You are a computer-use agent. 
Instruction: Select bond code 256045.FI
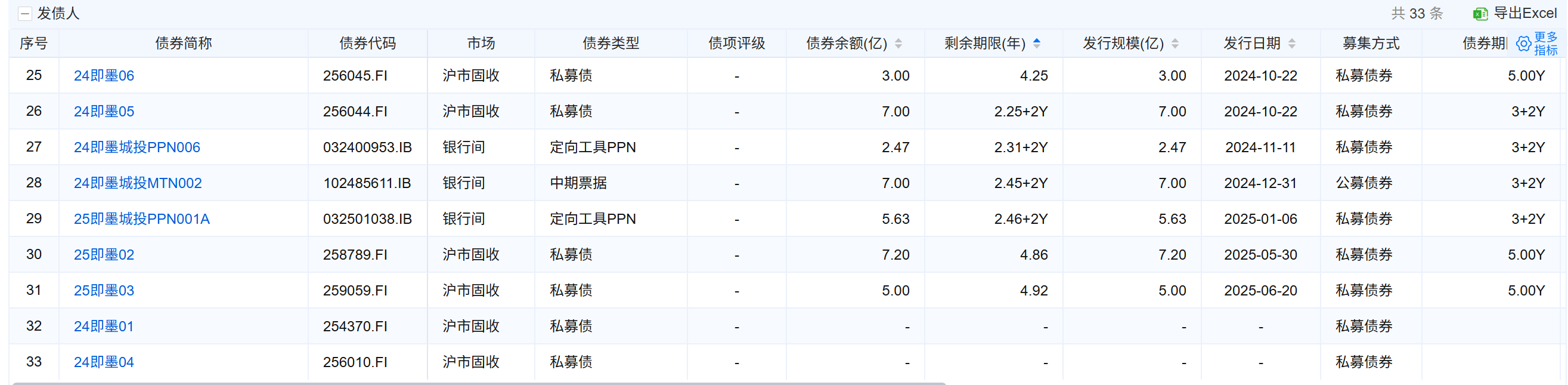355,76
